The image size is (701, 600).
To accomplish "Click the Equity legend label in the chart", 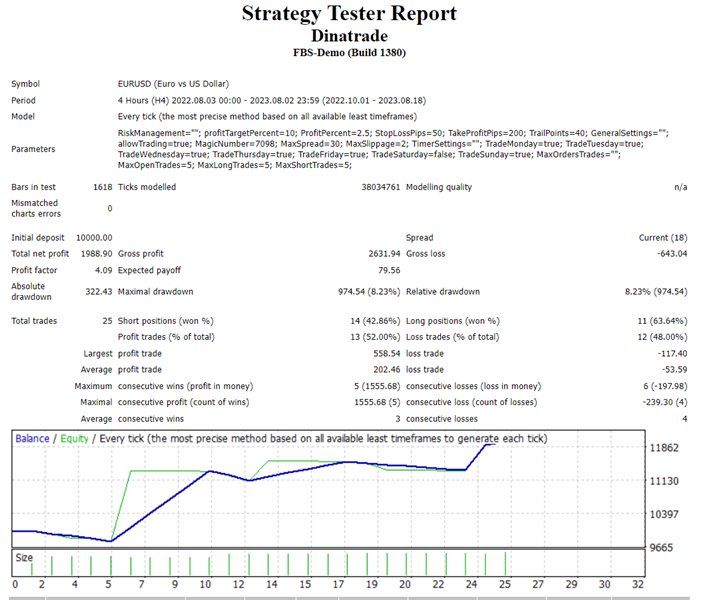I will [74, 439].
